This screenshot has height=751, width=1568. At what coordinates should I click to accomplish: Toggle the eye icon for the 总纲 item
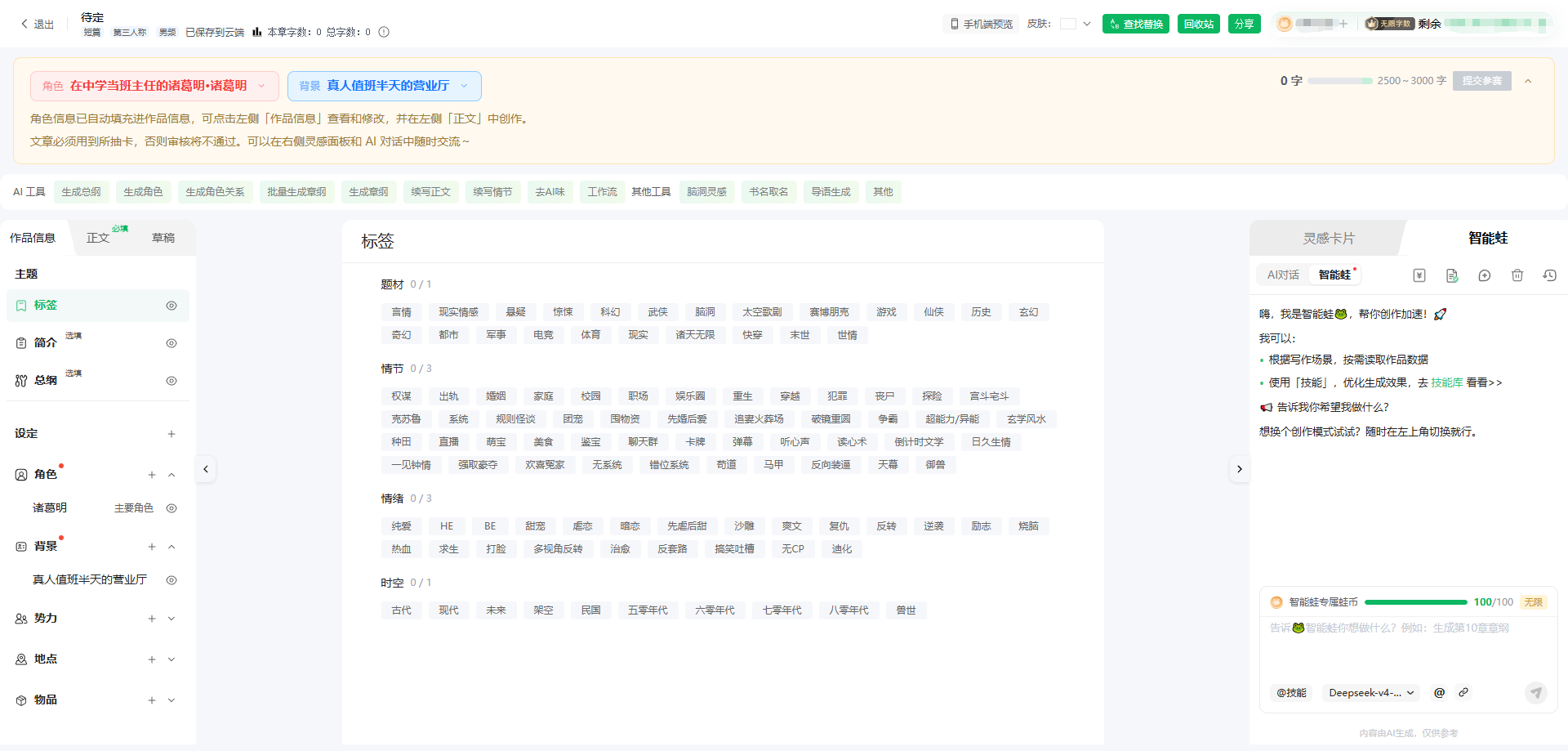171,381
